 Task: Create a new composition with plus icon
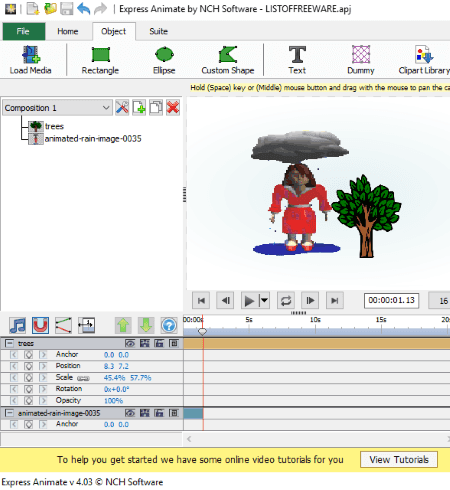tap(139, 107)
